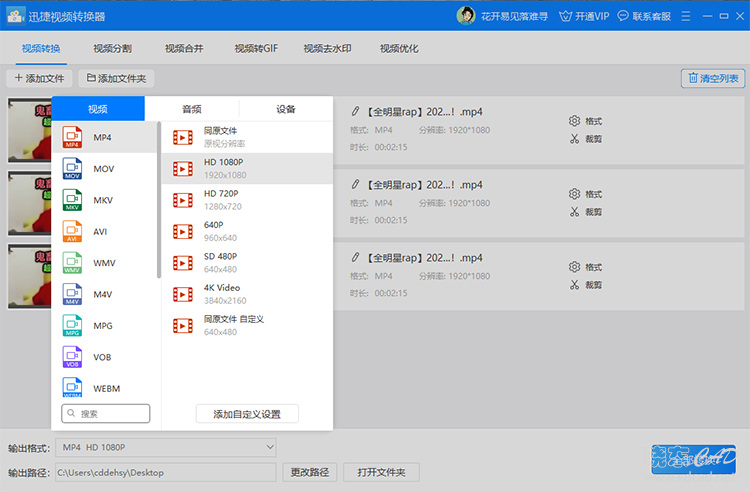The width and height of the screenshot is (750, 492).
Task: Select the AVI format icon
Action: [x=72, y=231]
